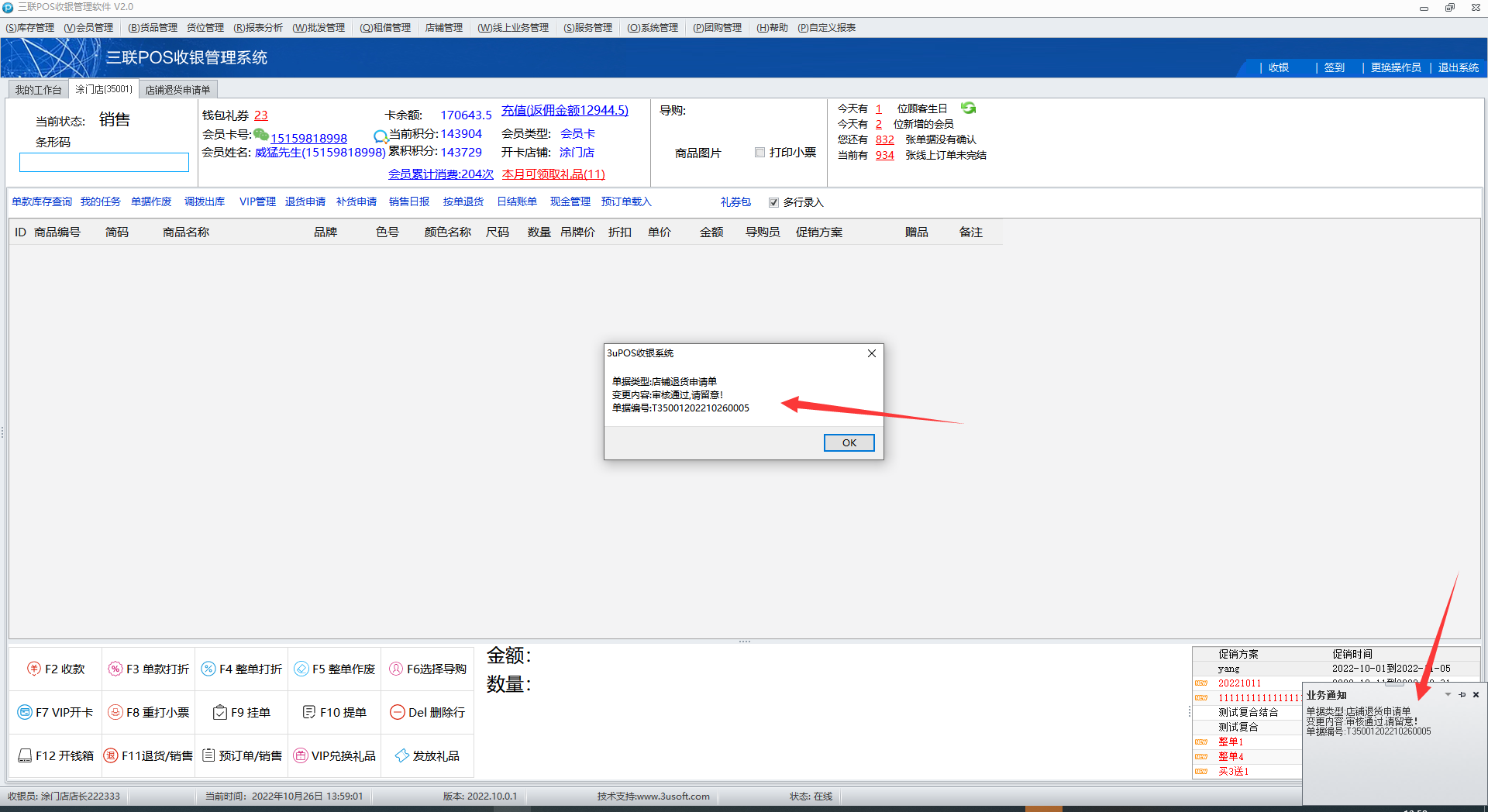
Task: Click the F4 整单打折 button
Action: click(242, 669)
